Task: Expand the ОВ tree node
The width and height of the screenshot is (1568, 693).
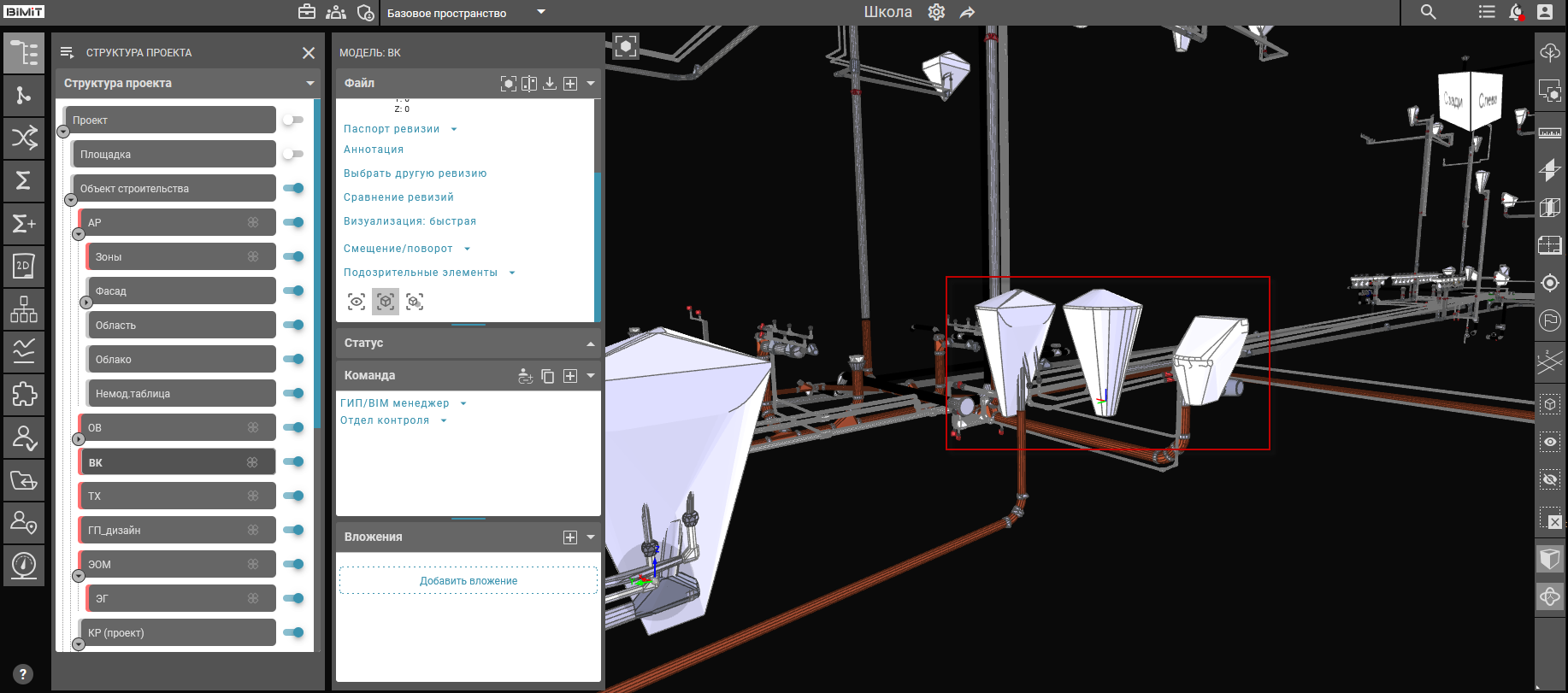Action: (x=79, y=439)
